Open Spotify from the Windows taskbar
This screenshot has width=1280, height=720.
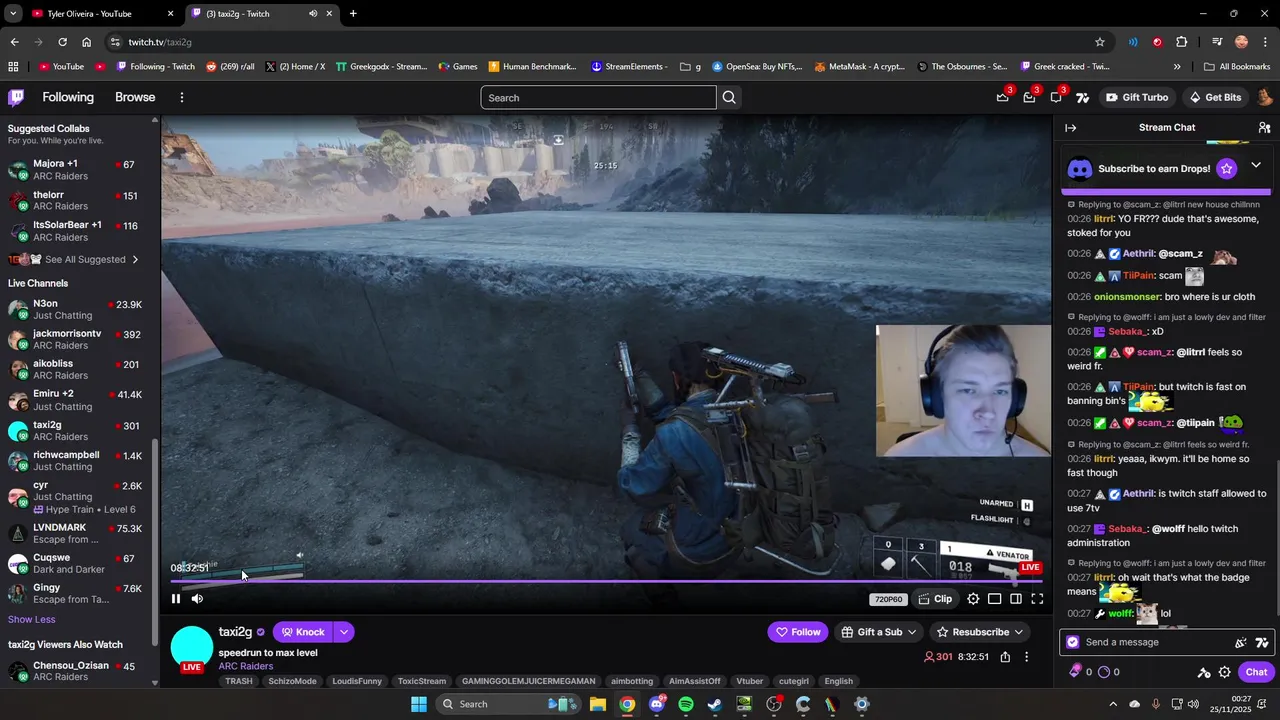tap(686, 704)
